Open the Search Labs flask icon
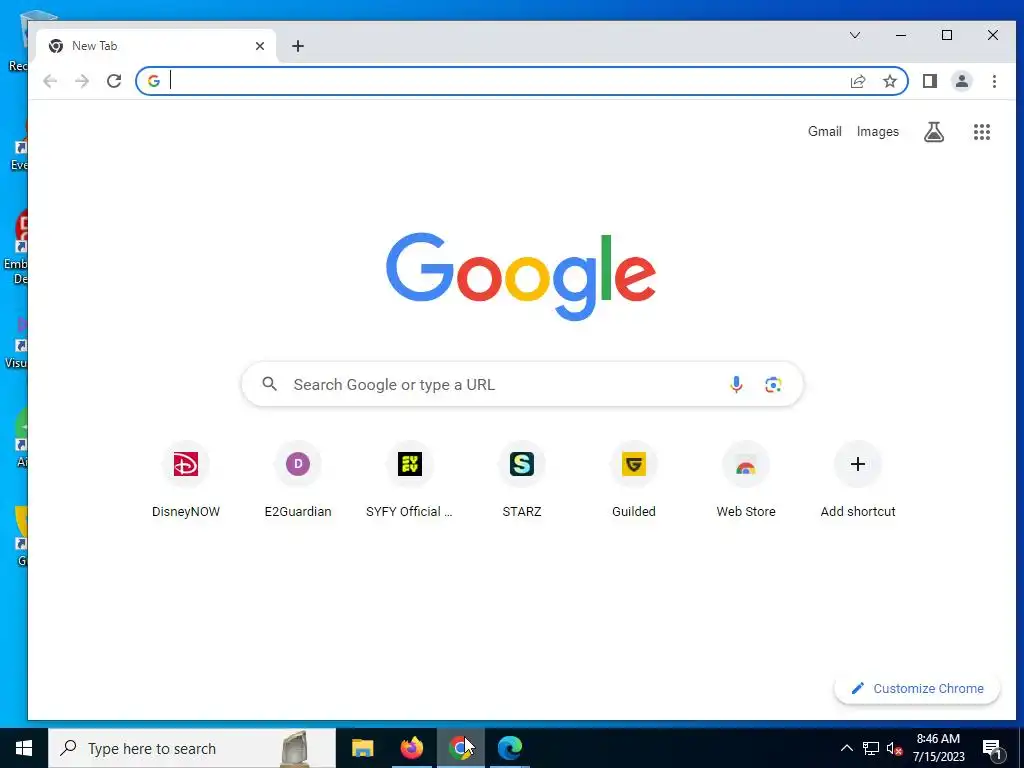 (x=934, y=132)
